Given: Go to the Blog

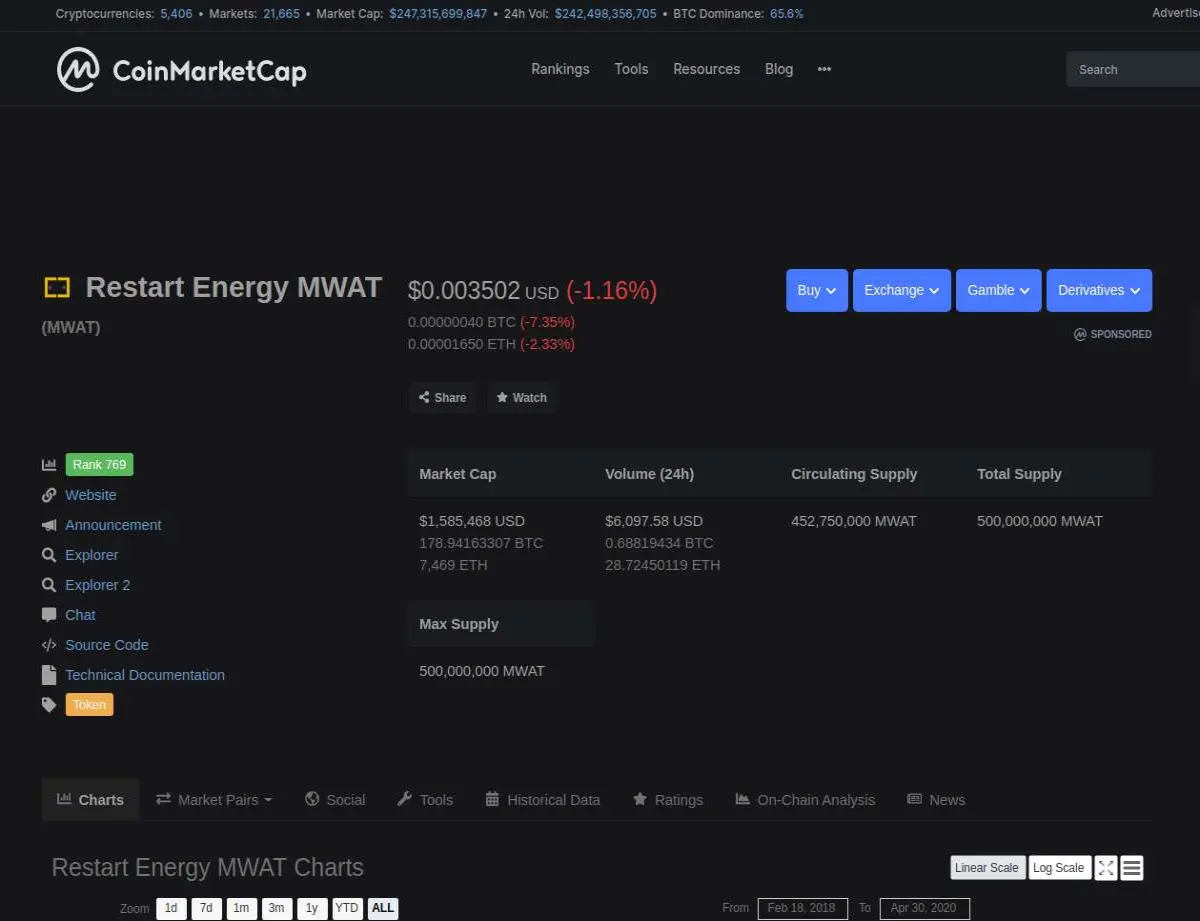Looking at the screenshot, I should (779, 69).
